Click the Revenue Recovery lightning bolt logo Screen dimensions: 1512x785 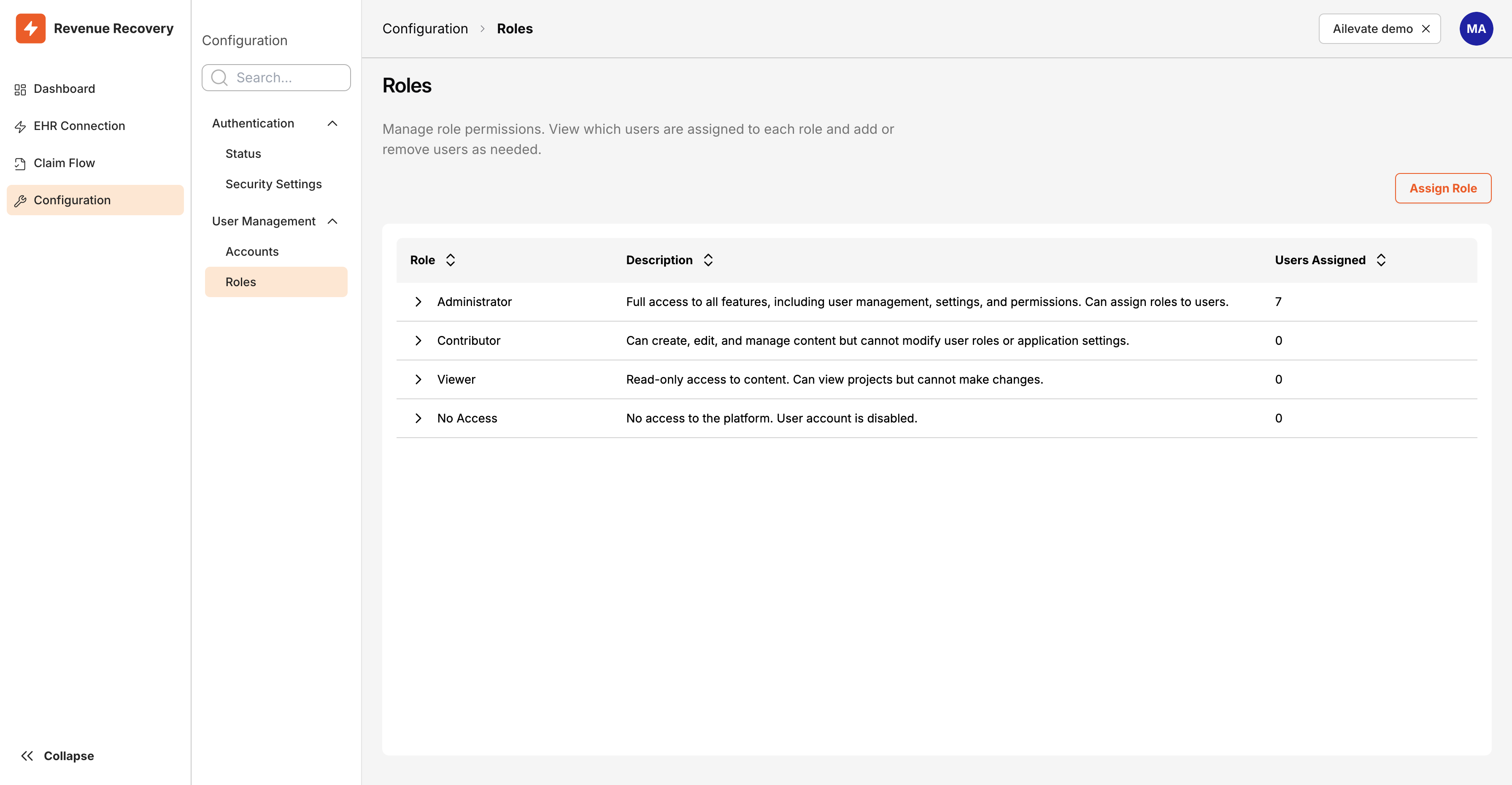[30, 28]
